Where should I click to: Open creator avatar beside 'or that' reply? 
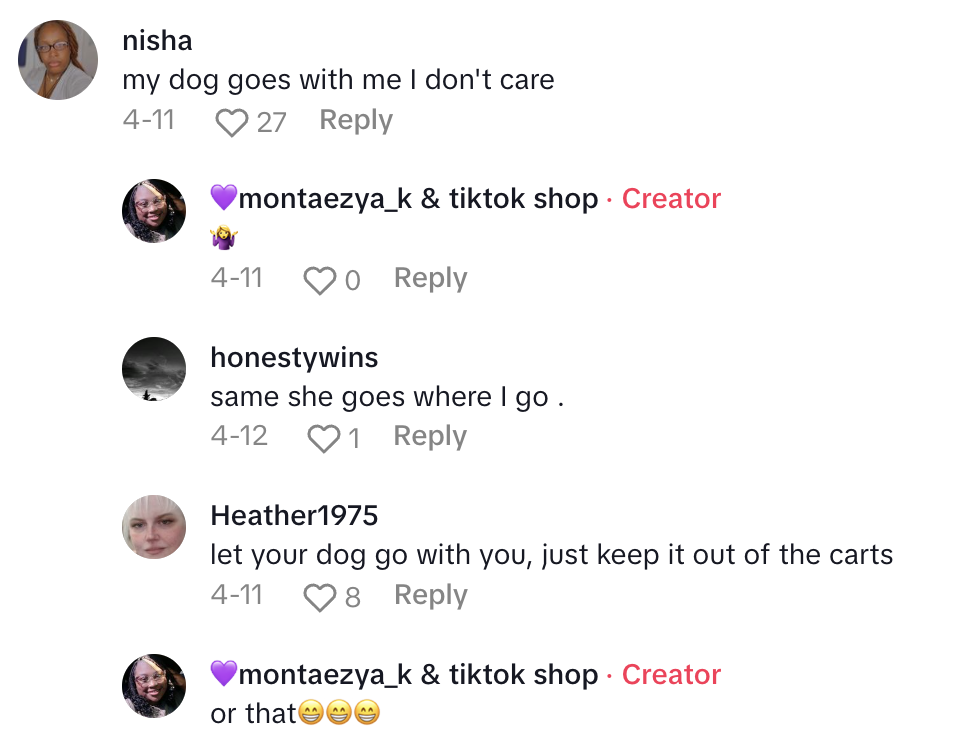(154, 686)
